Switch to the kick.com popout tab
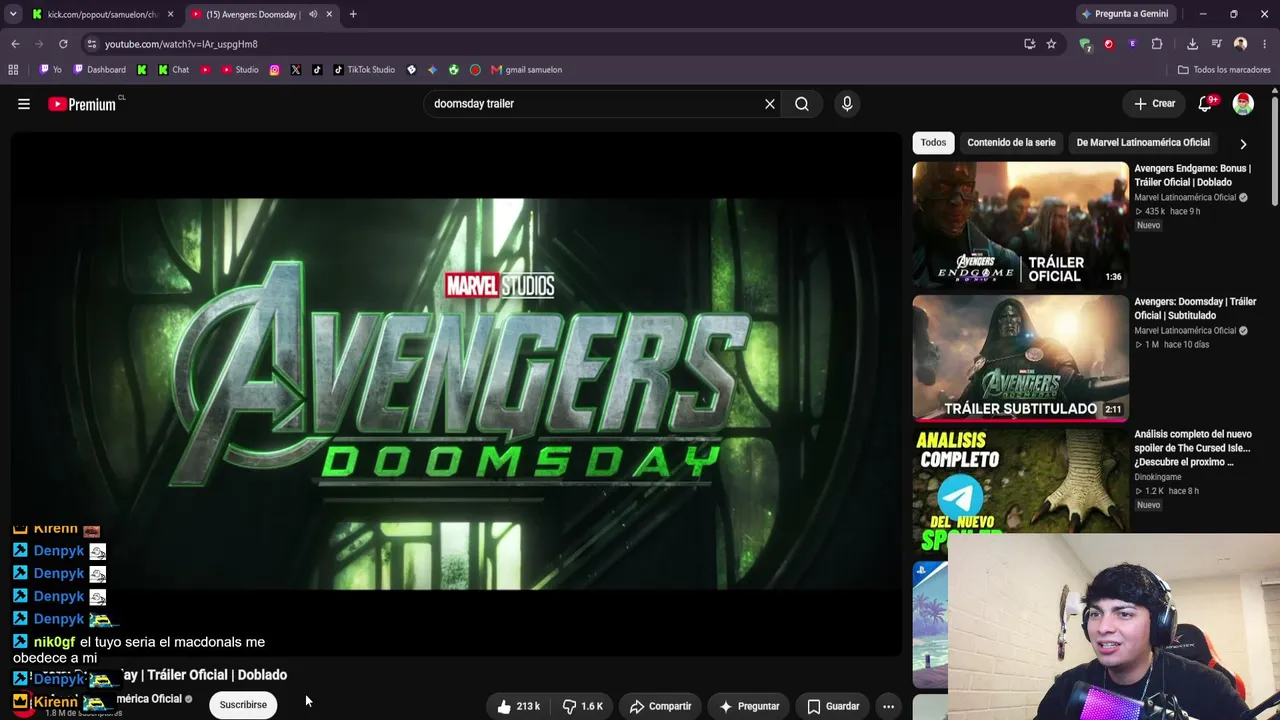1280x720 pixels. (x=102, y=14)
